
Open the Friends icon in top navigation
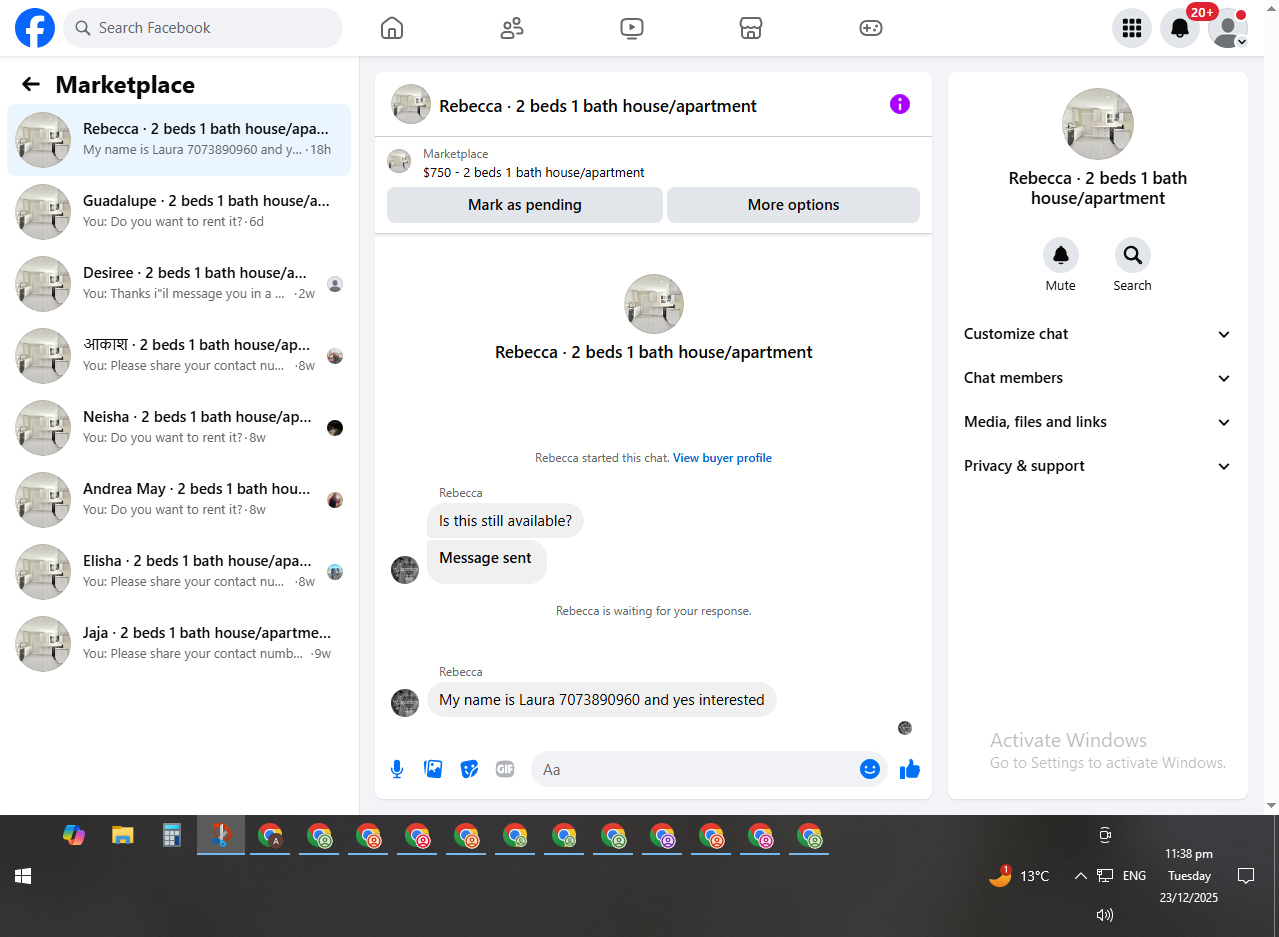click(x=512, y=28)
